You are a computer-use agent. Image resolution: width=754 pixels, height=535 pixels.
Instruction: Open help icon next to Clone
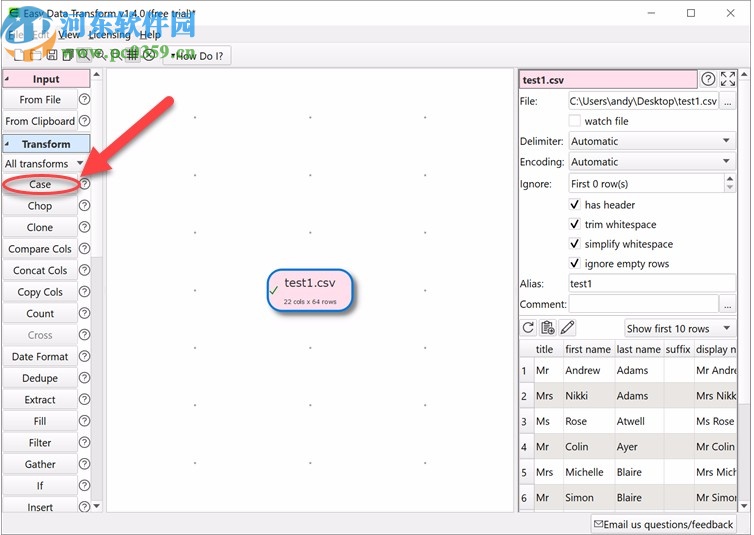tap(84, 227)
